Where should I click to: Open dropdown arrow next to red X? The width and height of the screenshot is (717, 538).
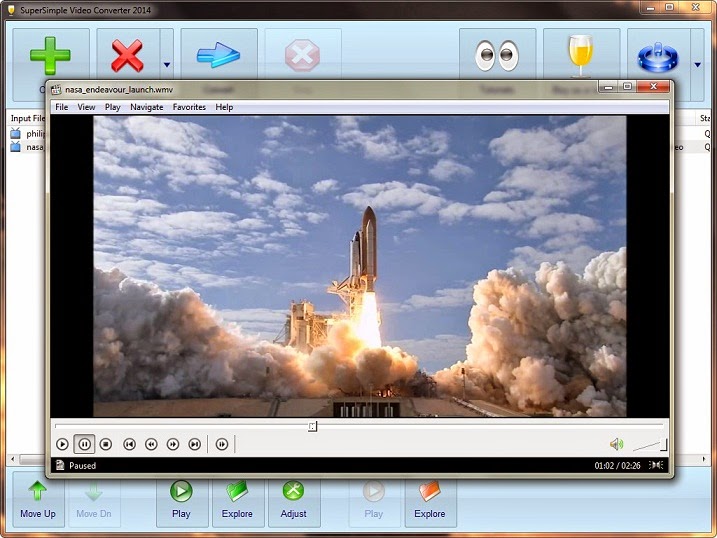167,64
